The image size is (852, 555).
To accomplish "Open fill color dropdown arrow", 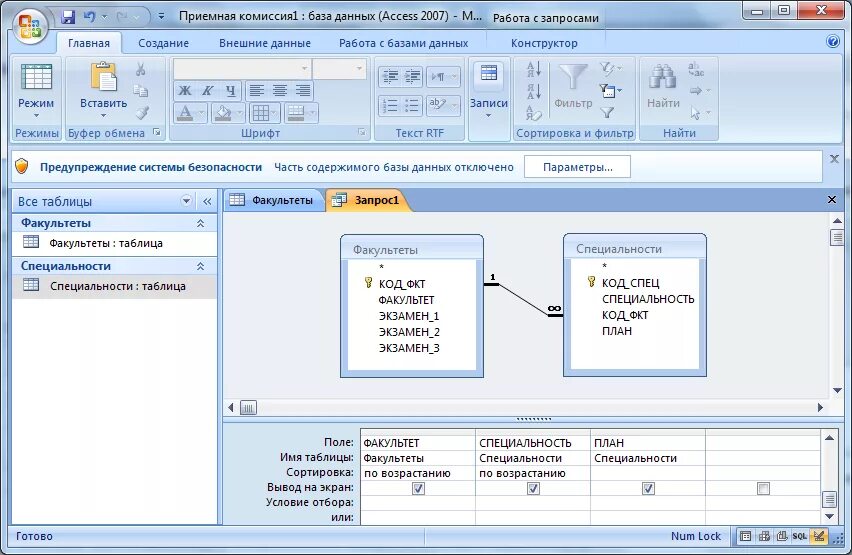I will point(239,113).
